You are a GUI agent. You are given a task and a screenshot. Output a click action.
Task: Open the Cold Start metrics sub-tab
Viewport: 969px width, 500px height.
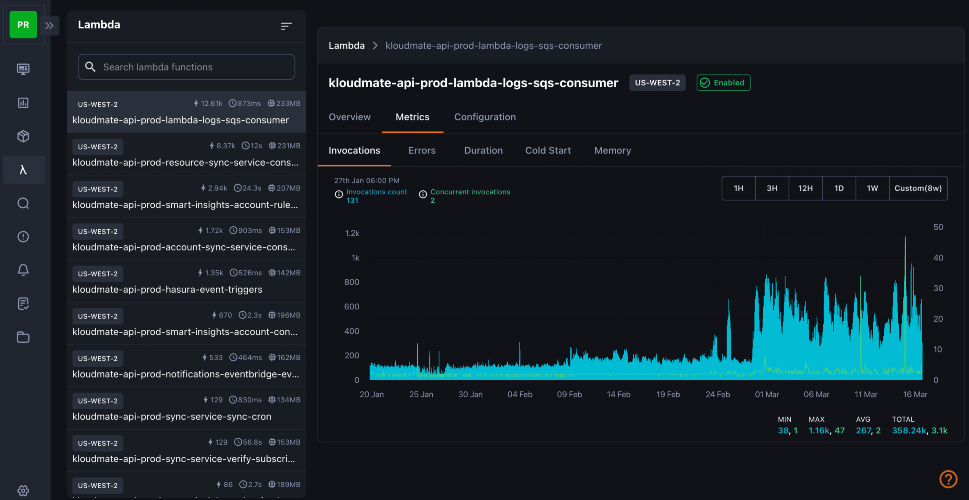click(x=548, y=150)
